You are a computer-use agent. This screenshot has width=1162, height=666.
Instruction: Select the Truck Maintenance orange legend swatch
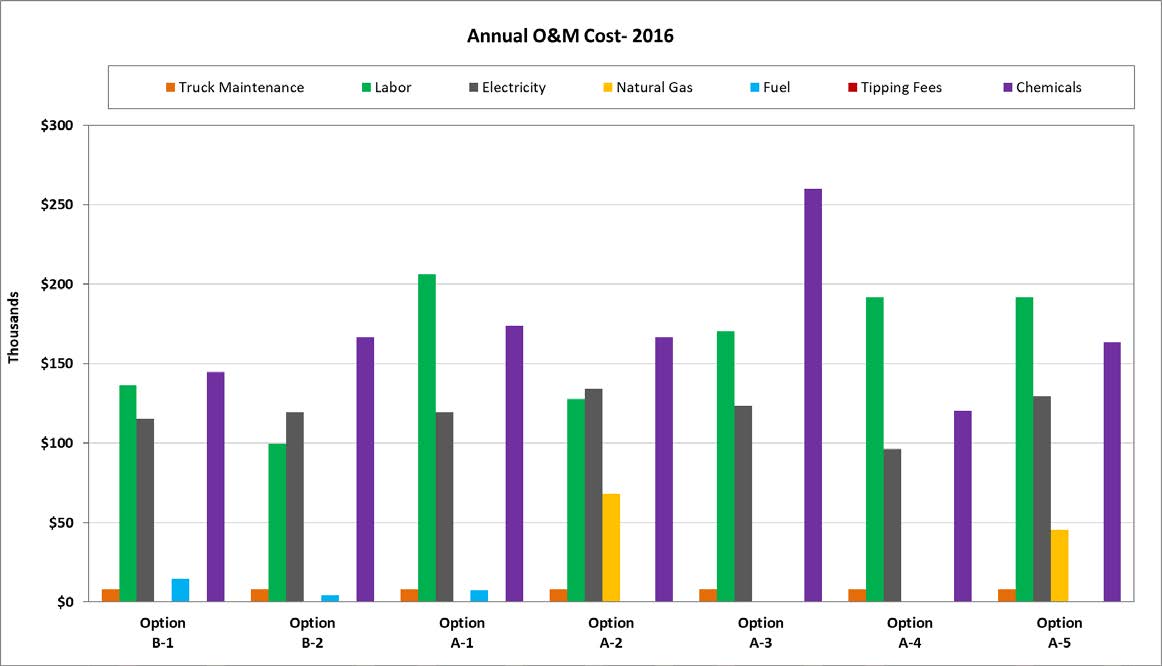[x=170, y=88]
